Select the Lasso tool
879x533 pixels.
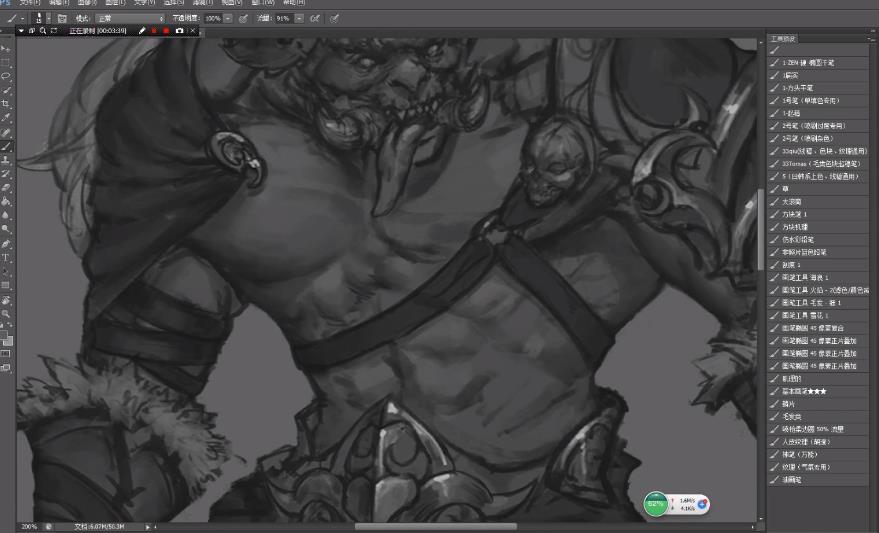point(6,76)
